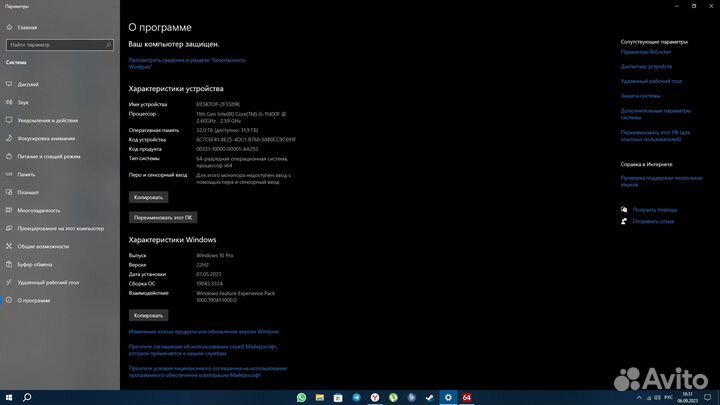Select the 32,0 ГБ memory value

point(227,130)
